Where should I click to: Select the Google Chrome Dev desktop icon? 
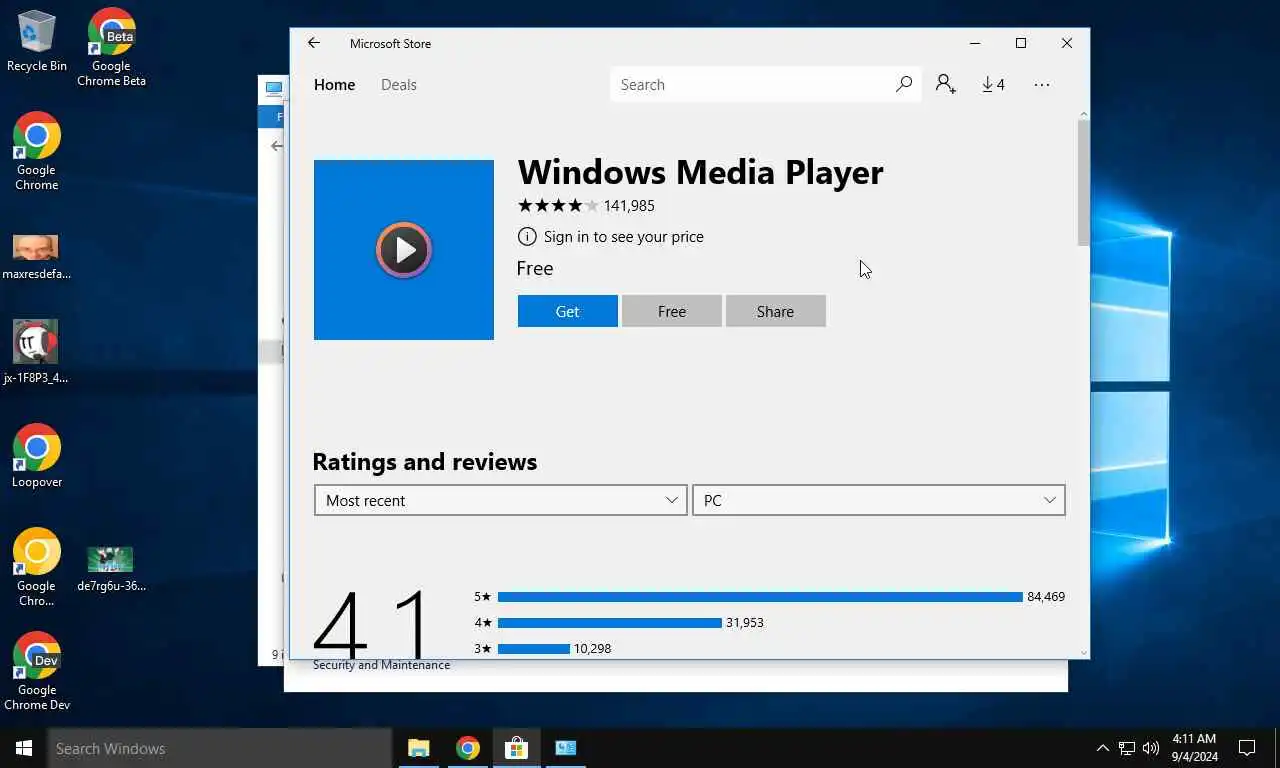tap(37, 671)
